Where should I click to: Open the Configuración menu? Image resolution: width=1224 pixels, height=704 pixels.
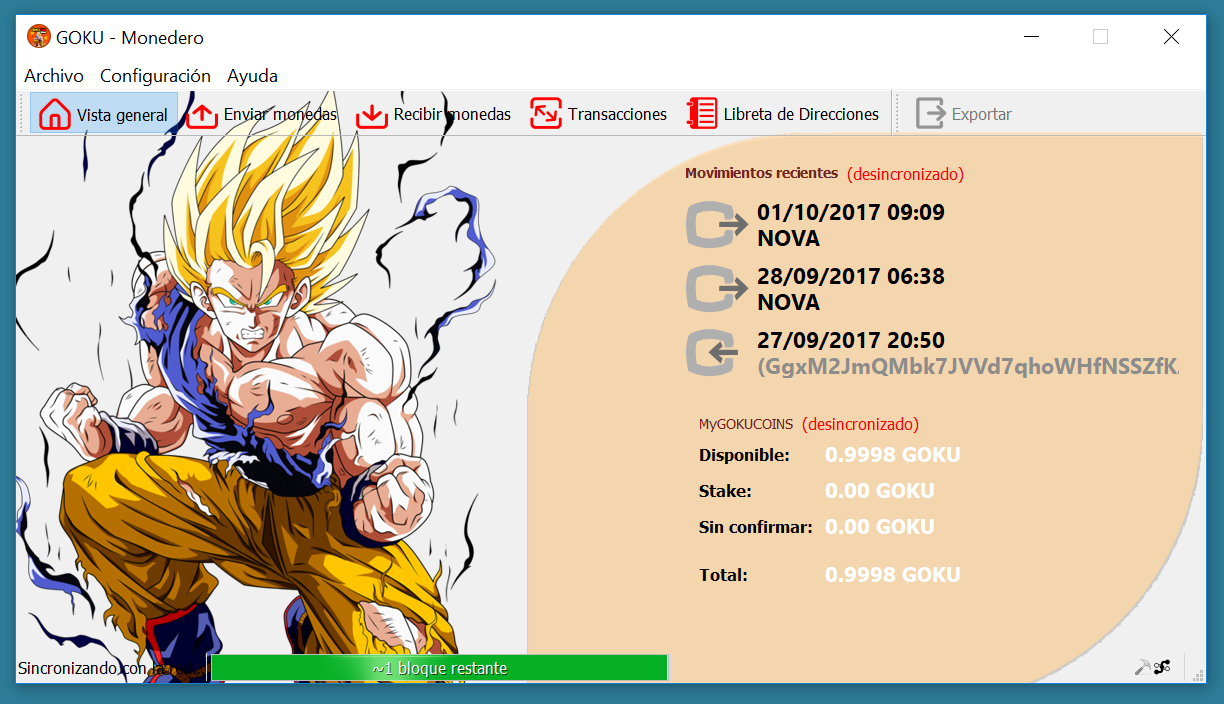[x=155, y=76]
